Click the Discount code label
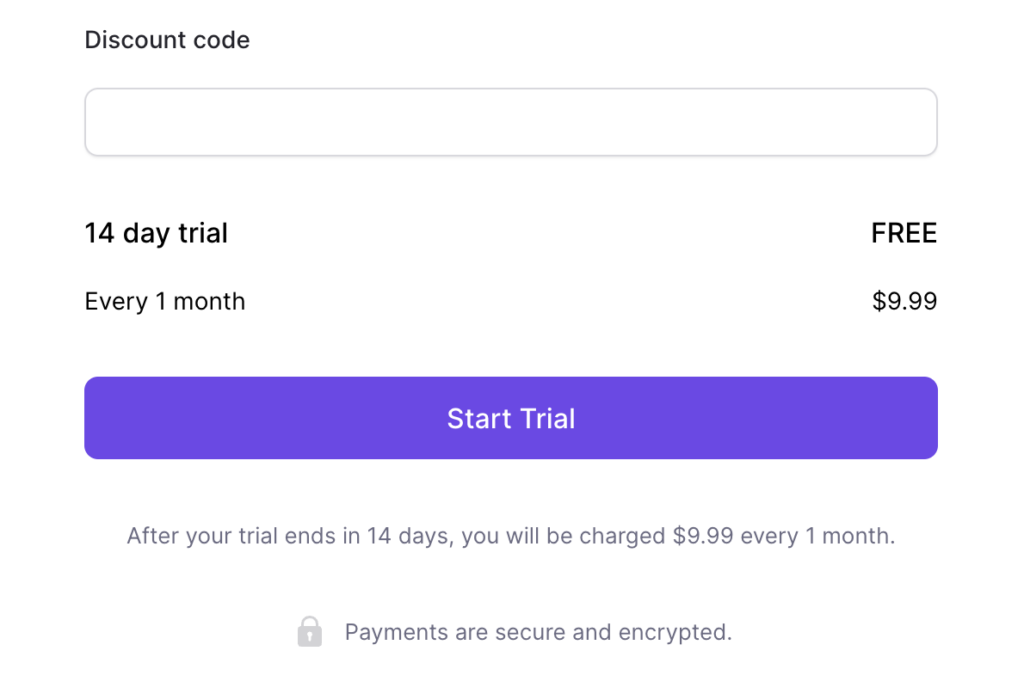Image resolution: width=1024 pixels, height=700 pixels. click(167, 40)
